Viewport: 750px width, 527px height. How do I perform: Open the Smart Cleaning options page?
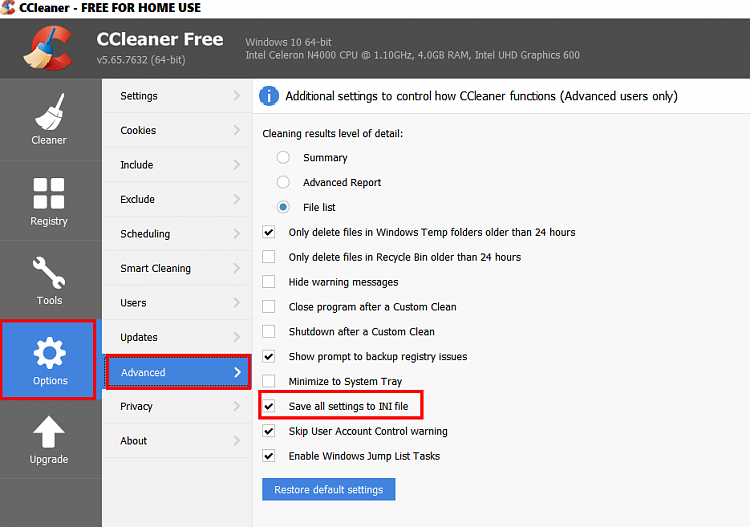[x=177, y=268]
